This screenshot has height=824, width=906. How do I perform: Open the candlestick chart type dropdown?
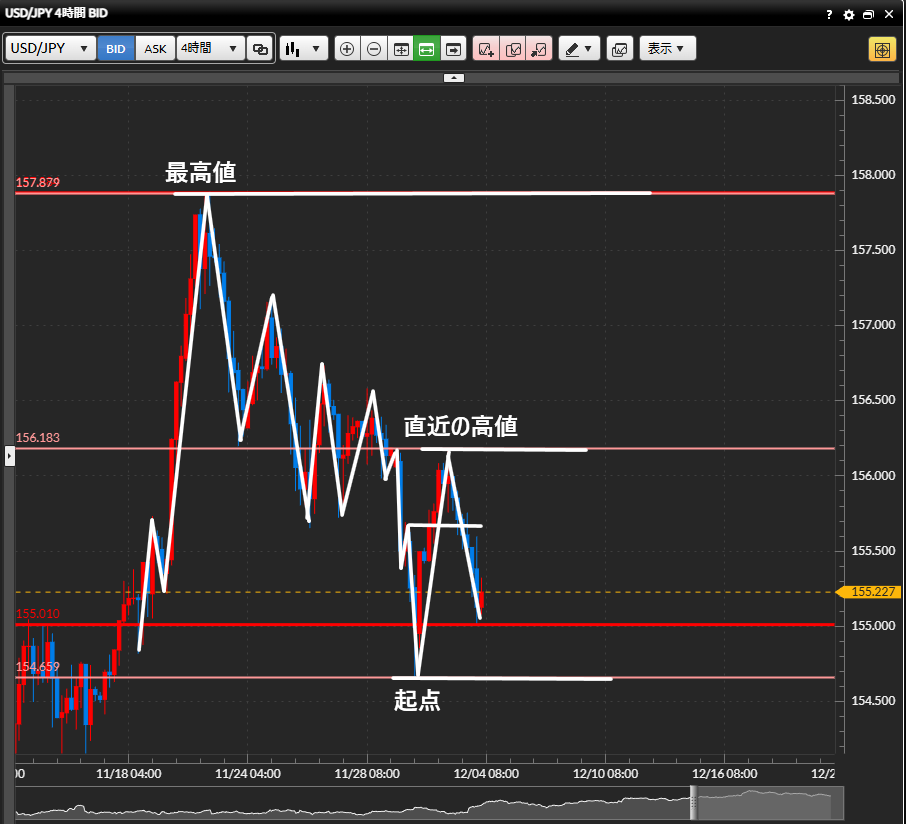[304, 48]
